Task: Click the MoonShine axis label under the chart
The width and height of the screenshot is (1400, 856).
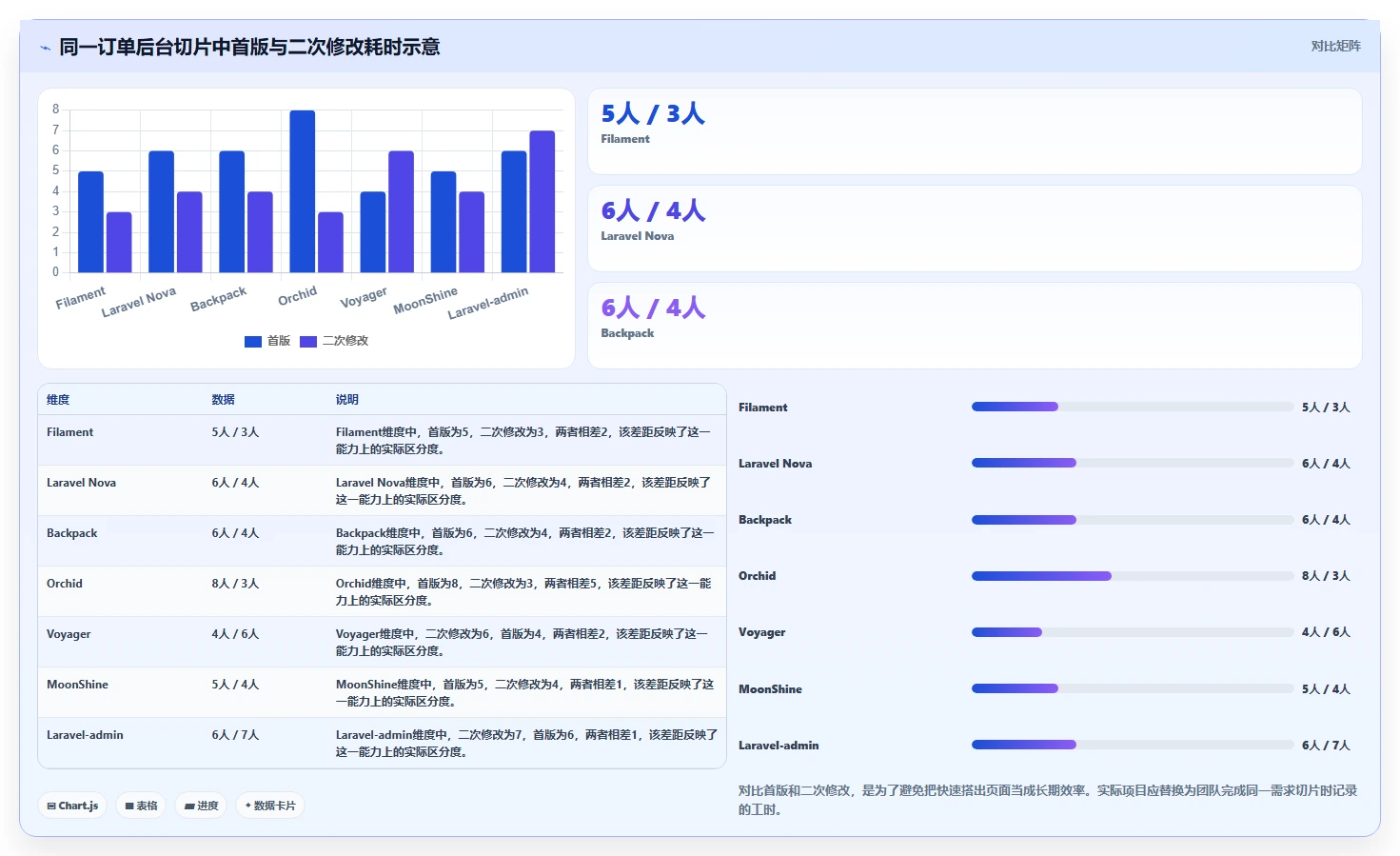Action: pyautogui.click(x=425, y=300)
